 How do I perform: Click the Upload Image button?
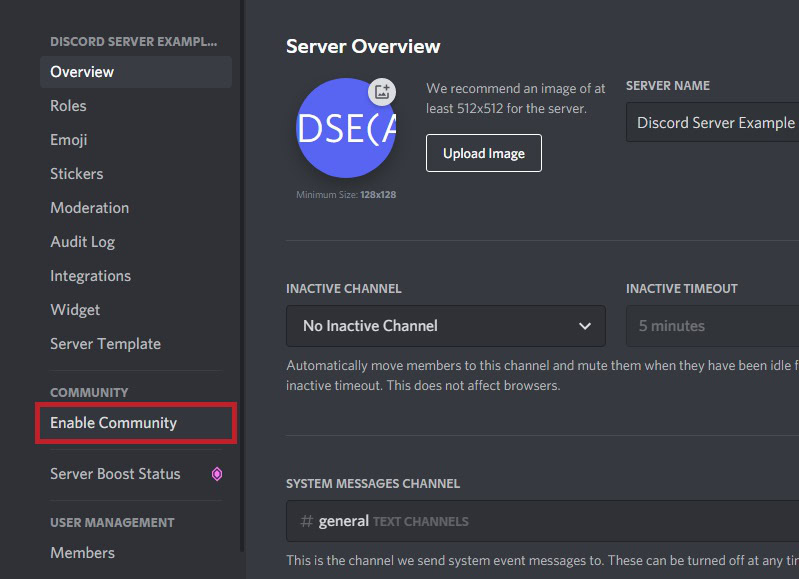[x=484, y=153]
